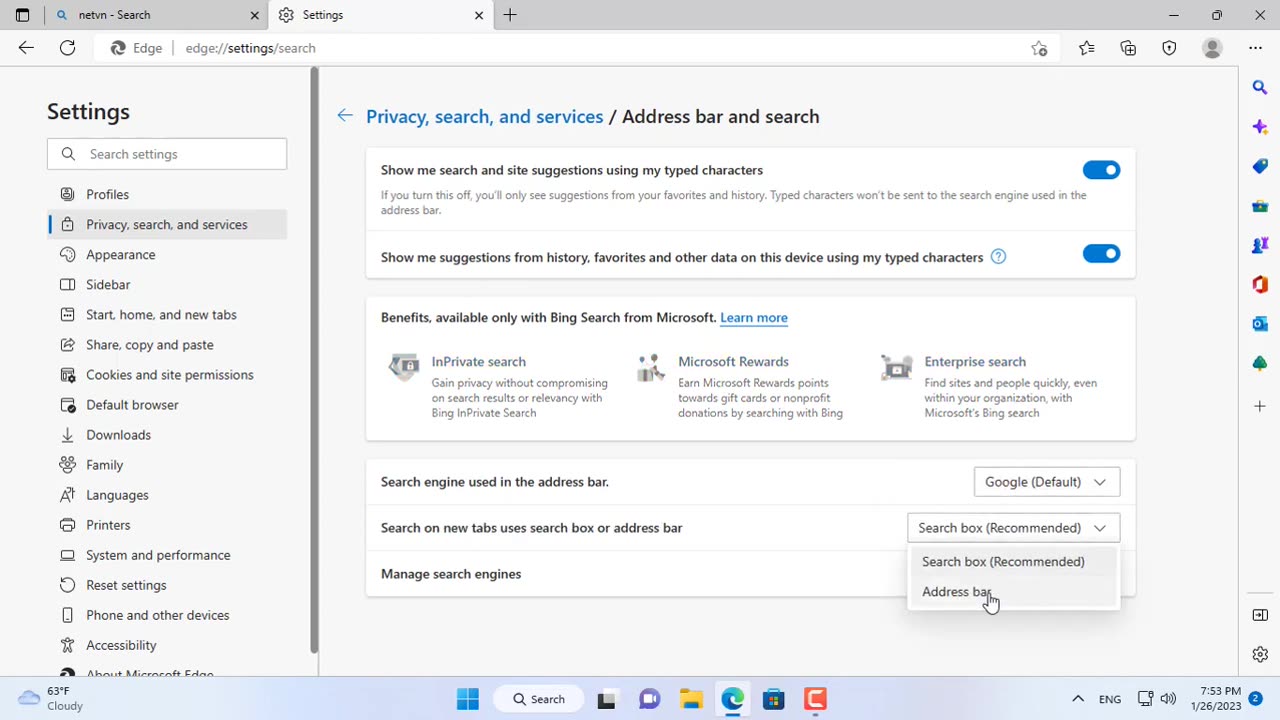Image resolution: width=1280 pixels, height=720 pixels.
Task: Open Appearance settings section
Action: pyautogui.click(x=167, y=254)
